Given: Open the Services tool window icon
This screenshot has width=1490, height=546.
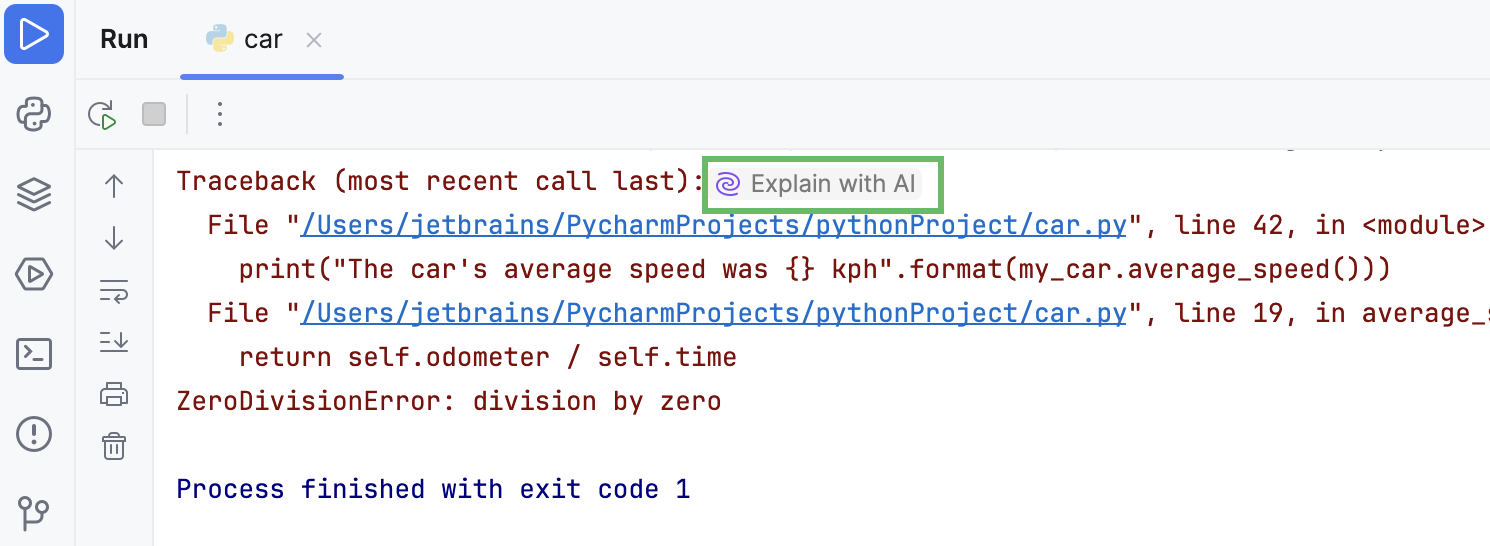Looking at the screenshot, I should point(34,274).
